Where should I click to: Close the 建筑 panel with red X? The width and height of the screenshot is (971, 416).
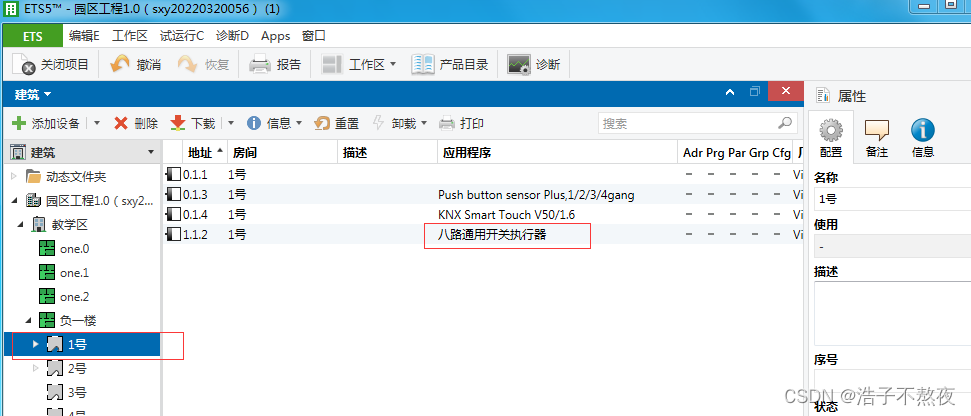click(x=786, y=91)
